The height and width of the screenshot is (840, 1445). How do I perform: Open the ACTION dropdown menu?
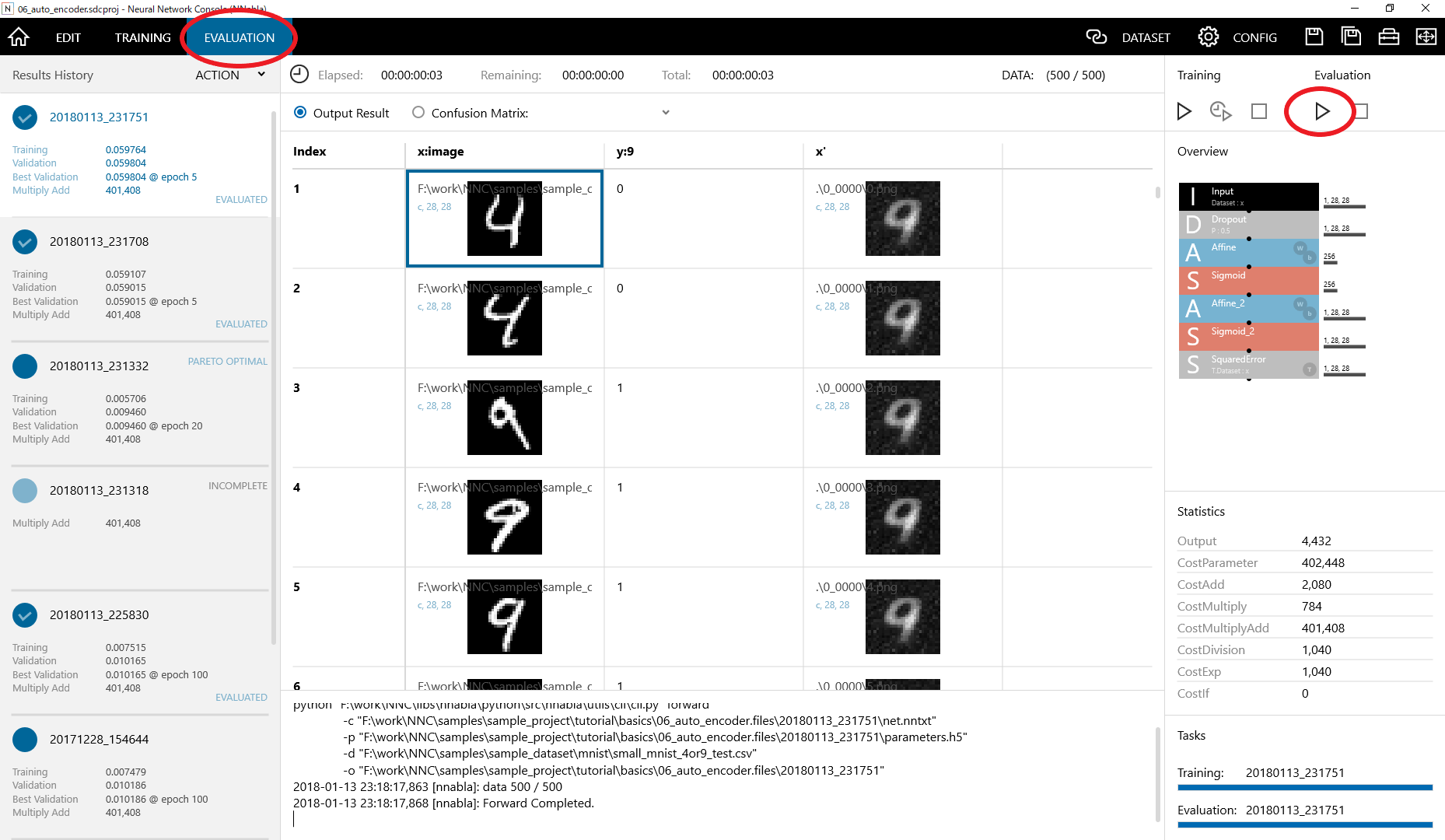pyautogui.click(x=230, y=75)
